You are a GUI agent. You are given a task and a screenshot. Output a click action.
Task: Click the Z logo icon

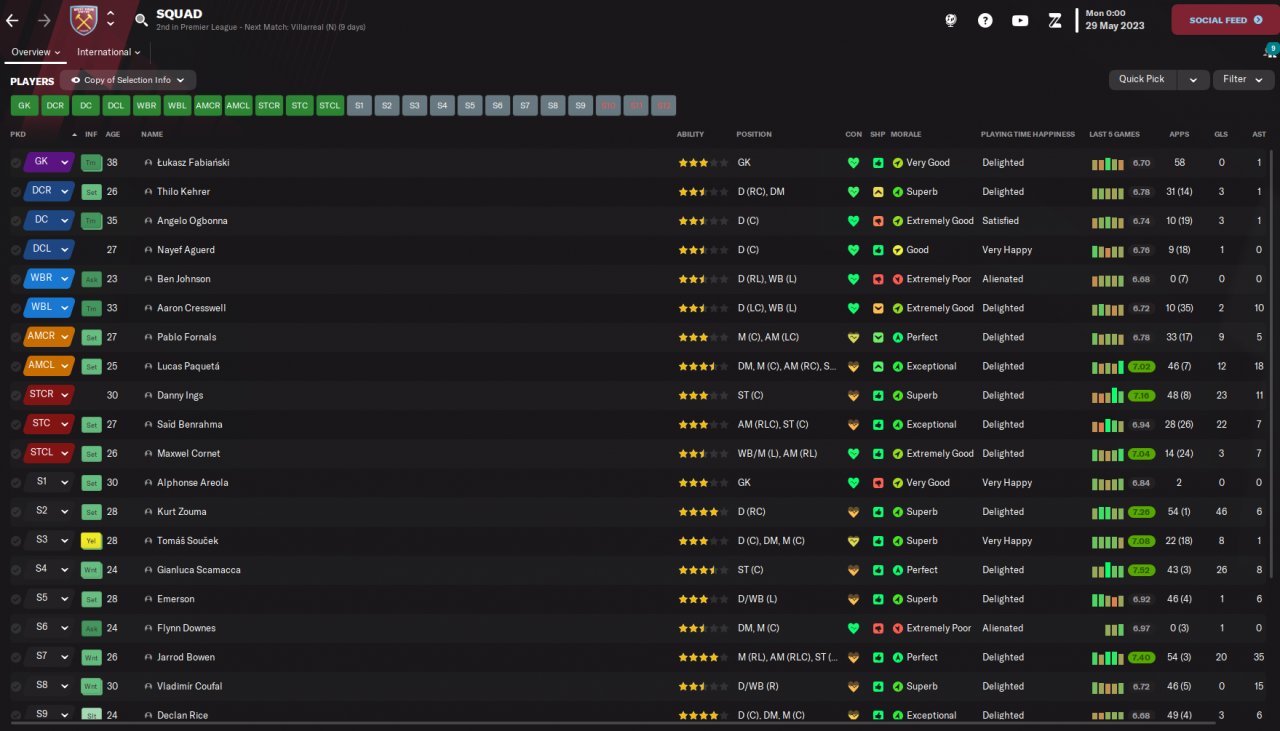pos(1055,20)
